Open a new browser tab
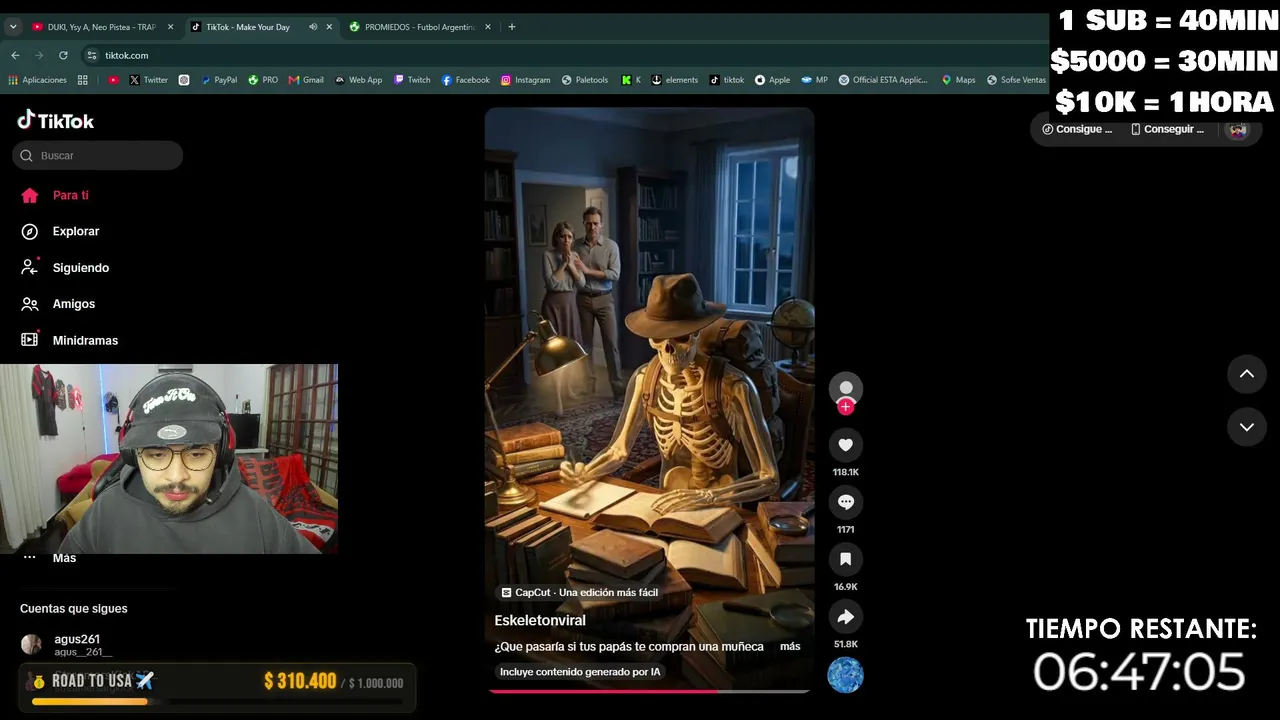Viewport: 1280px width, 720px height. (x=512, y=27)
